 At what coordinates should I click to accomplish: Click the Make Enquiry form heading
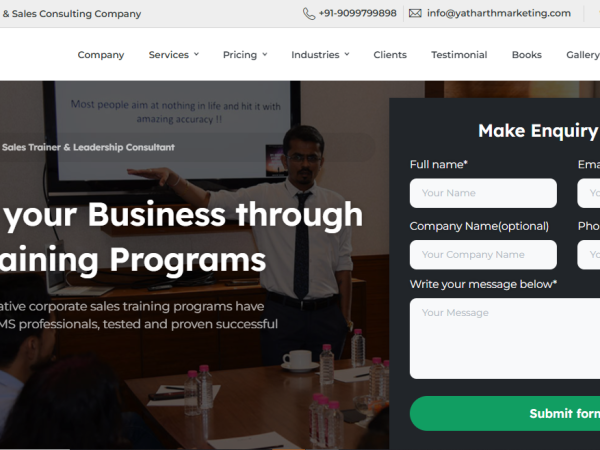538,131
